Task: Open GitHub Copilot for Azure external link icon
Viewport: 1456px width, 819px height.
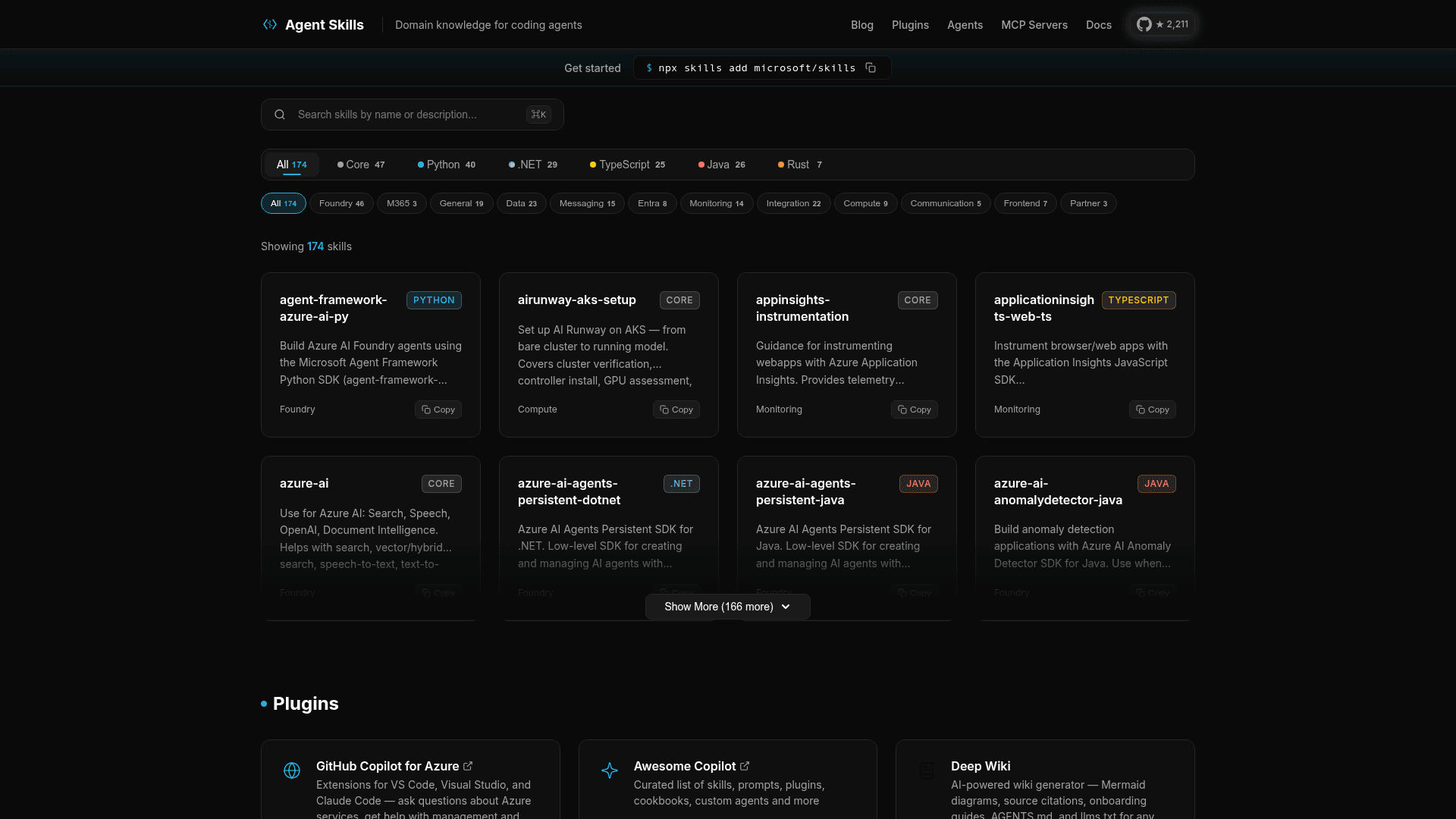Action: click(x=468, y=766)
